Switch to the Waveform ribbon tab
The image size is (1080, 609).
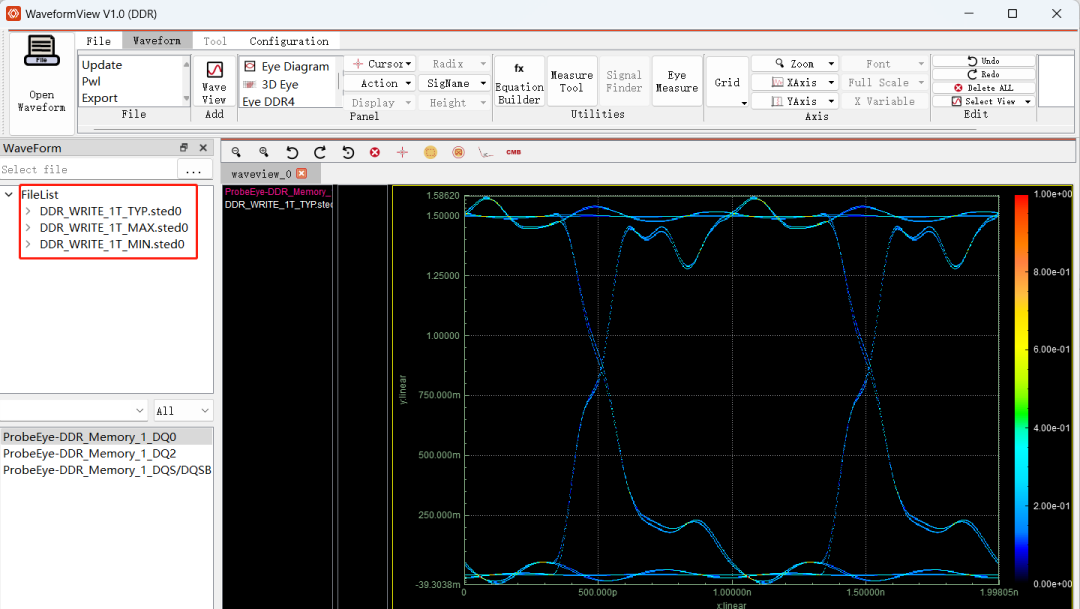click(156, 41)
